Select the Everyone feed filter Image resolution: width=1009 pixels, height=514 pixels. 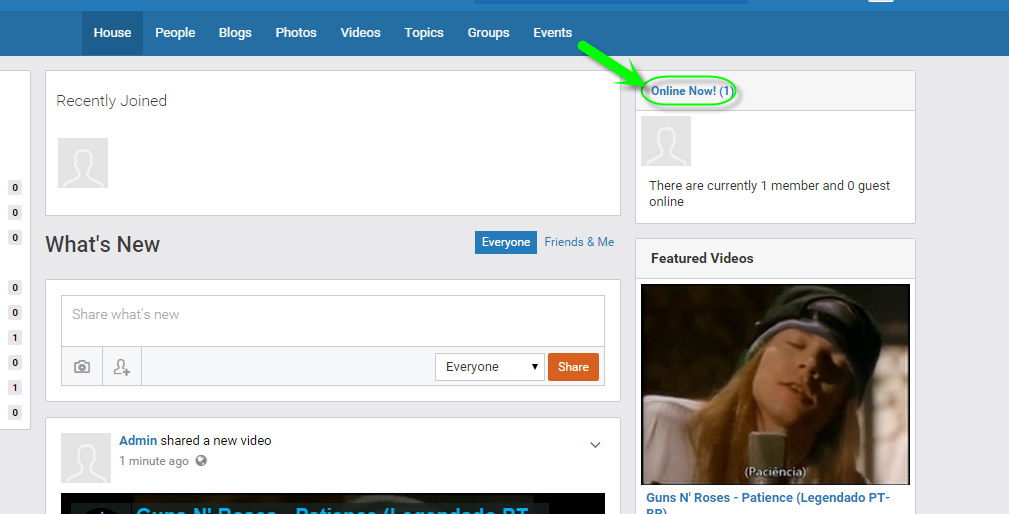(506, 242)
